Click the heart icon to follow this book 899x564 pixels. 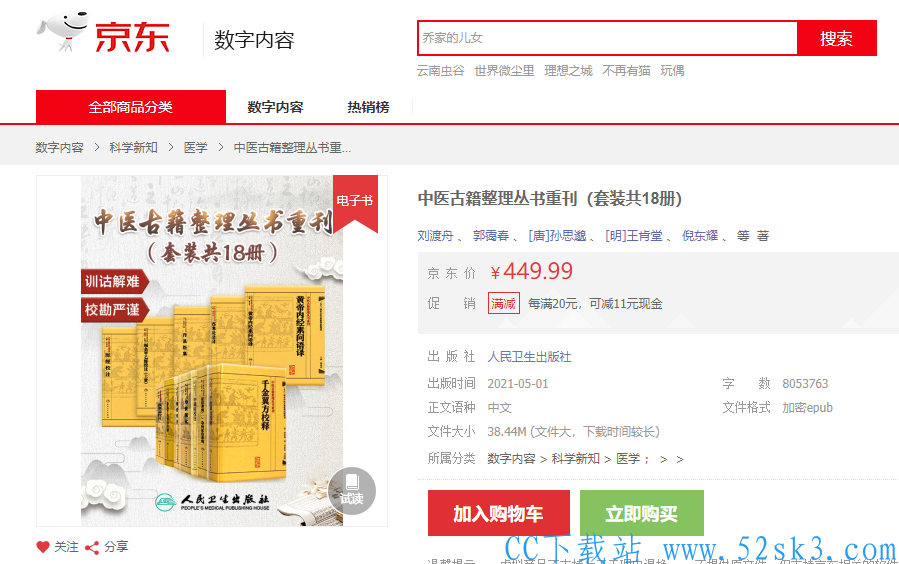[43, 547]
